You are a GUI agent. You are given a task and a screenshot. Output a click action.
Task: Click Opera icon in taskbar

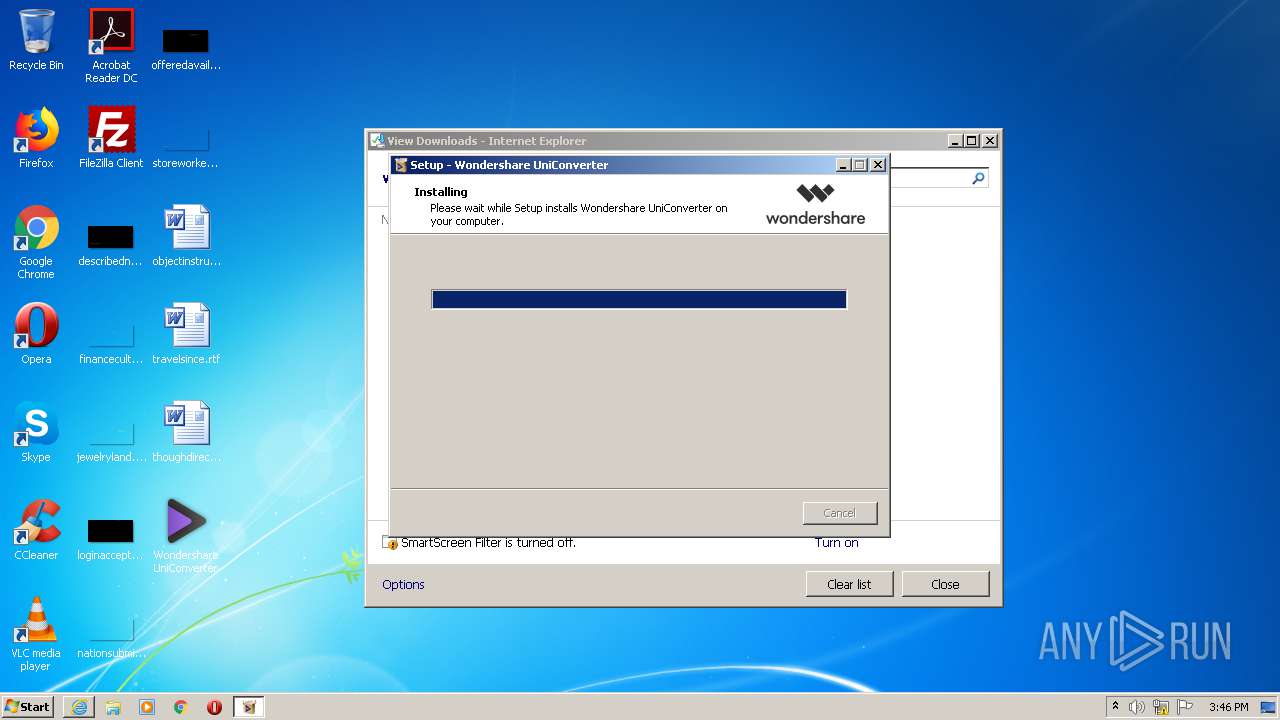pyautogui.click(x=214, y=707)
